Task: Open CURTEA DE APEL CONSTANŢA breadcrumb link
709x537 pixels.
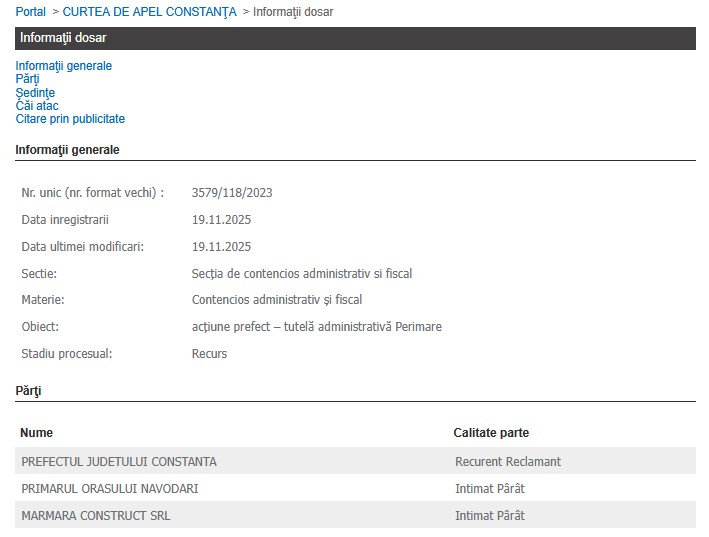Action: [149, 12]
